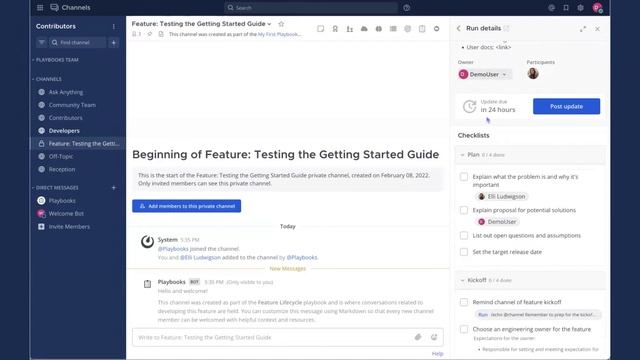Select the Feature: Testing the Getting Started private channel
This screenshot has height=360, width=640.
pyautogui.click(x=78, y=144)
